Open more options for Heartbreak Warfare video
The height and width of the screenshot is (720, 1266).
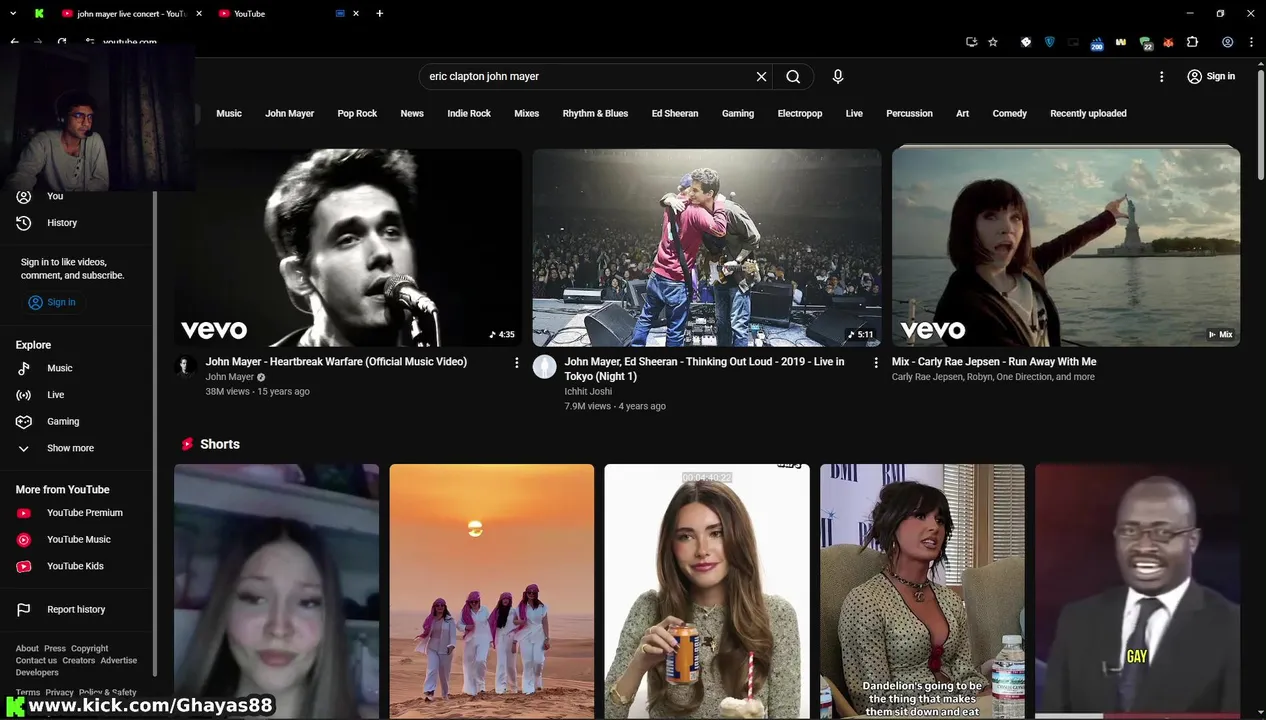(x=517, y=362)
